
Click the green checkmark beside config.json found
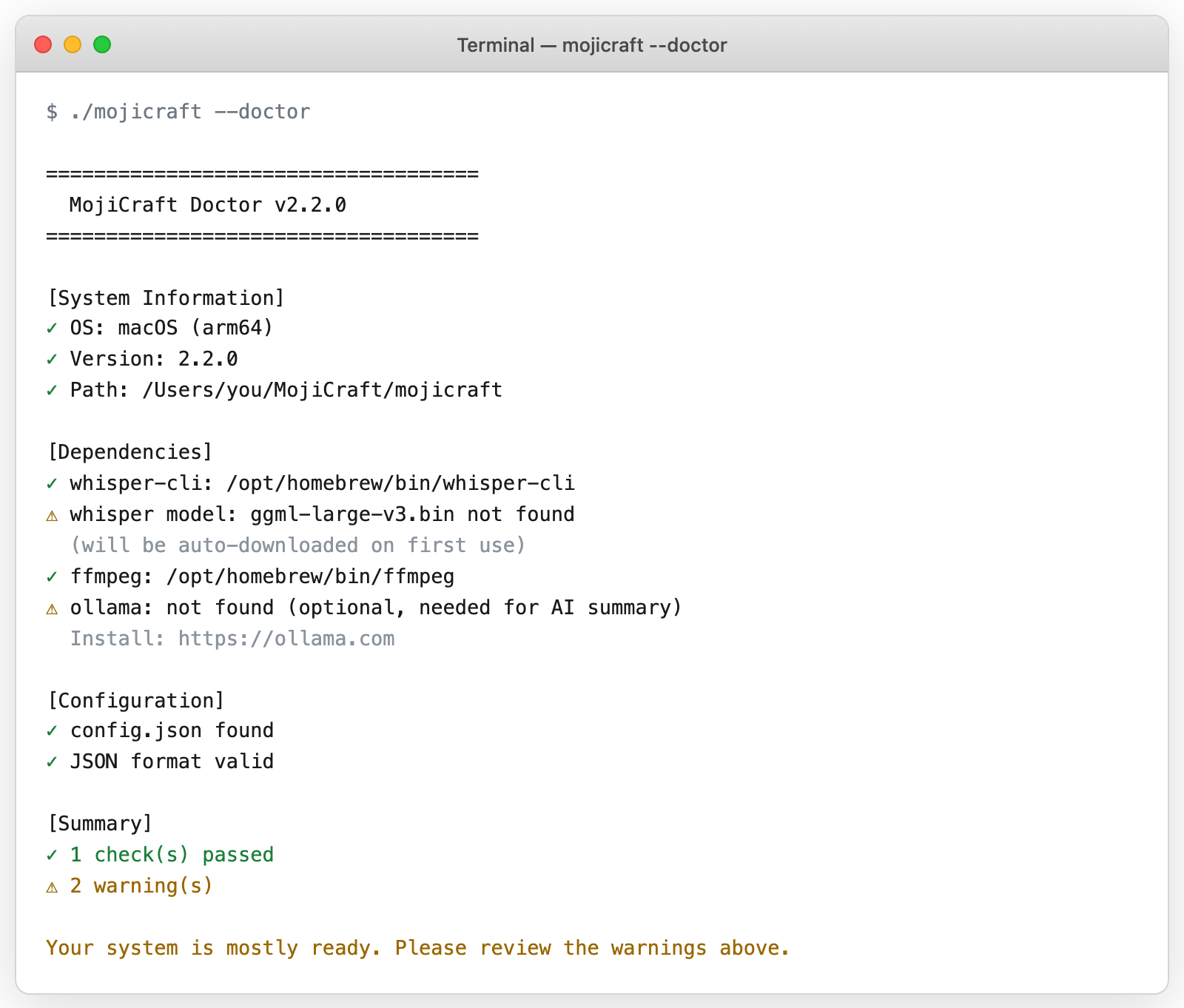(52, 730)
